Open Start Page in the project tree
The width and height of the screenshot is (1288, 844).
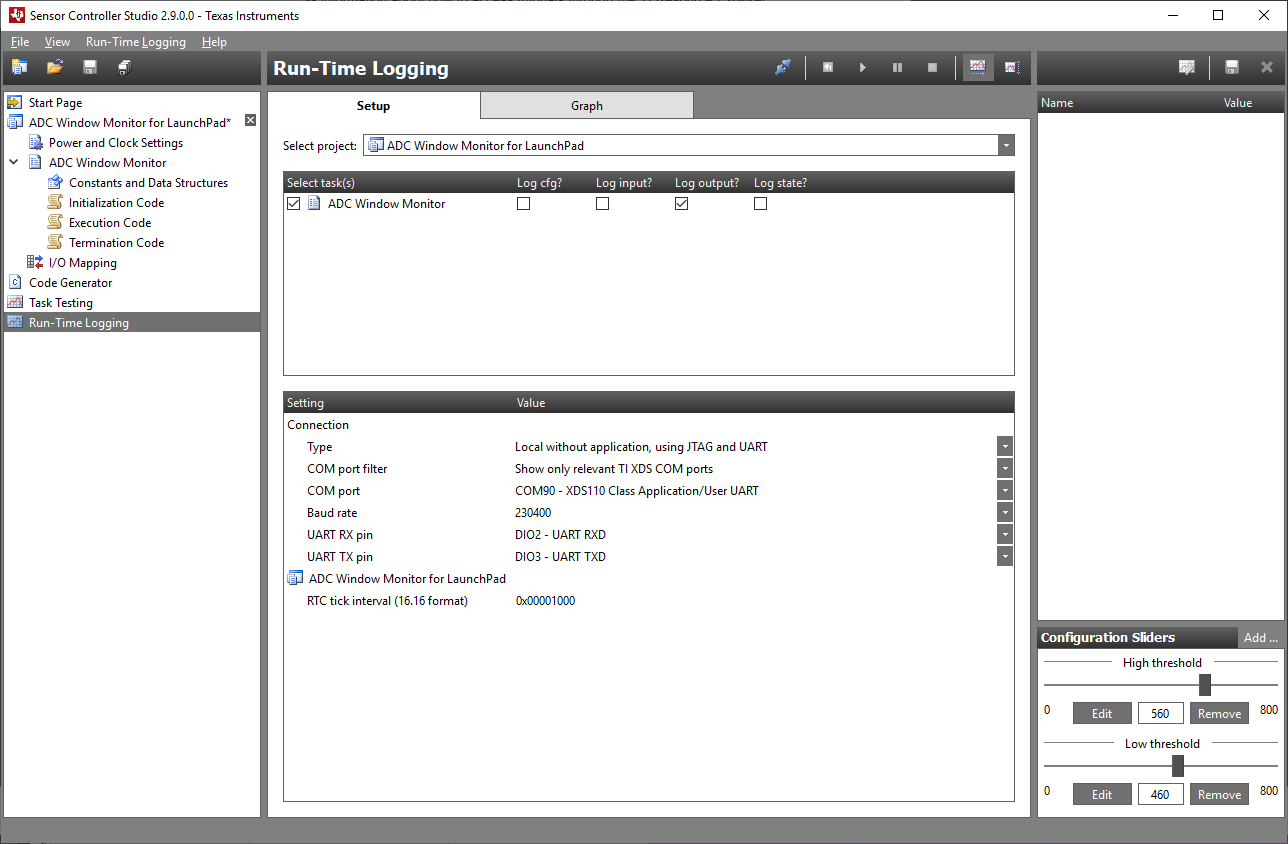[x=55, y=102]
